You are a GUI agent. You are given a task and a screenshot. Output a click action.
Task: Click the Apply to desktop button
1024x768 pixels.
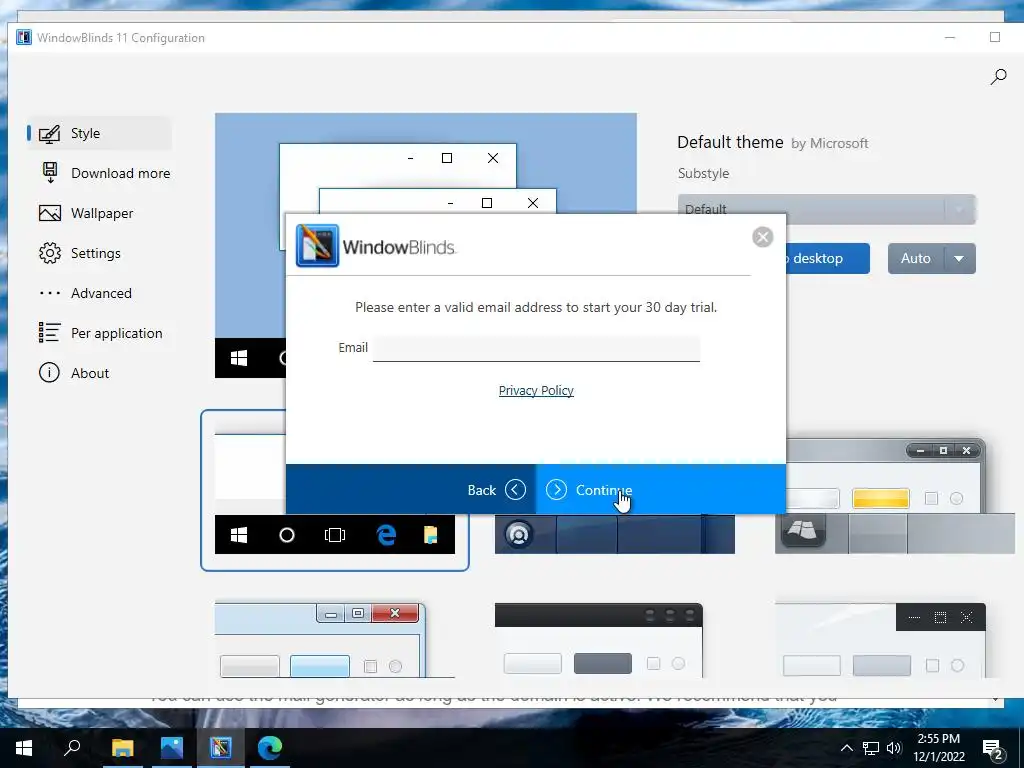point(828,259)
